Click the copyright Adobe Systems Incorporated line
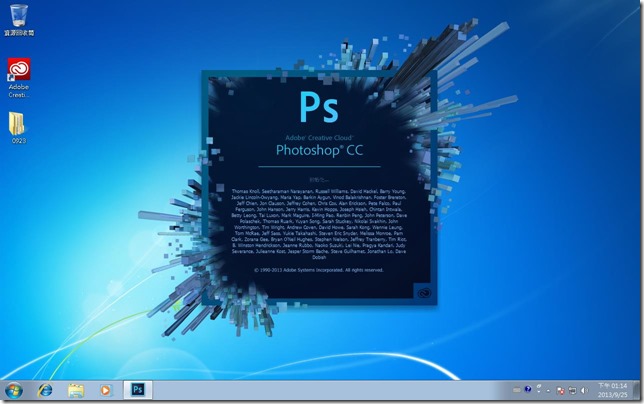 pos(319,270)
